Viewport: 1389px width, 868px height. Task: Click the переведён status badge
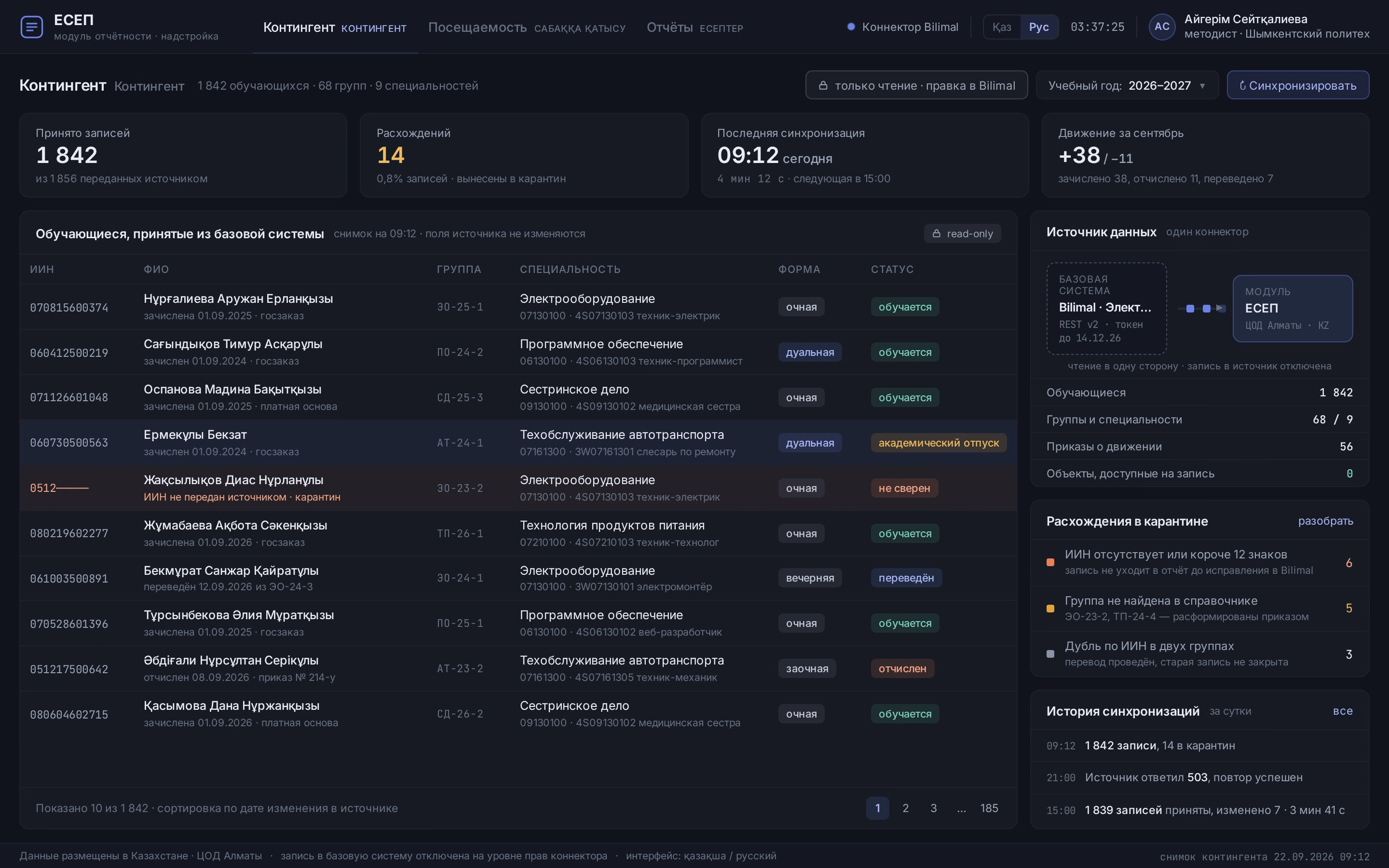(x=906, y=578)
